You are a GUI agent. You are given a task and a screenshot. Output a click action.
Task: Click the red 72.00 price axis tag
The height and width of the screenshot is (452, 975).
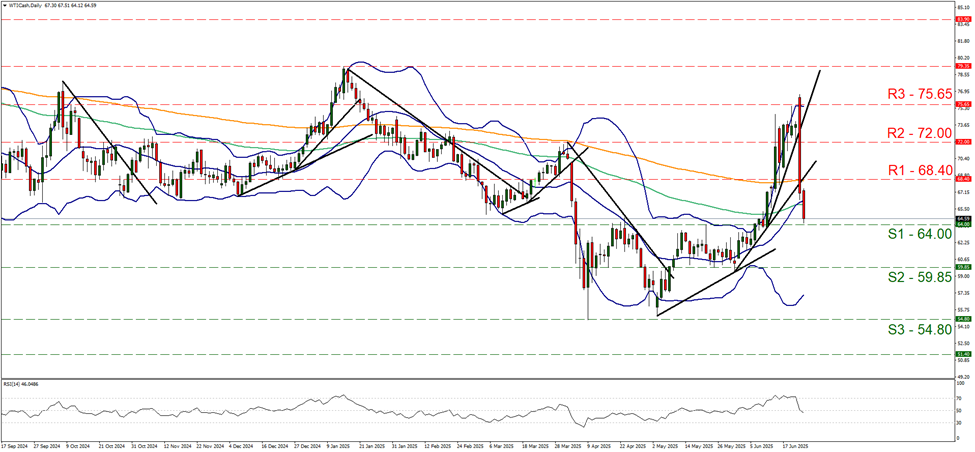(x=961, y=142)
